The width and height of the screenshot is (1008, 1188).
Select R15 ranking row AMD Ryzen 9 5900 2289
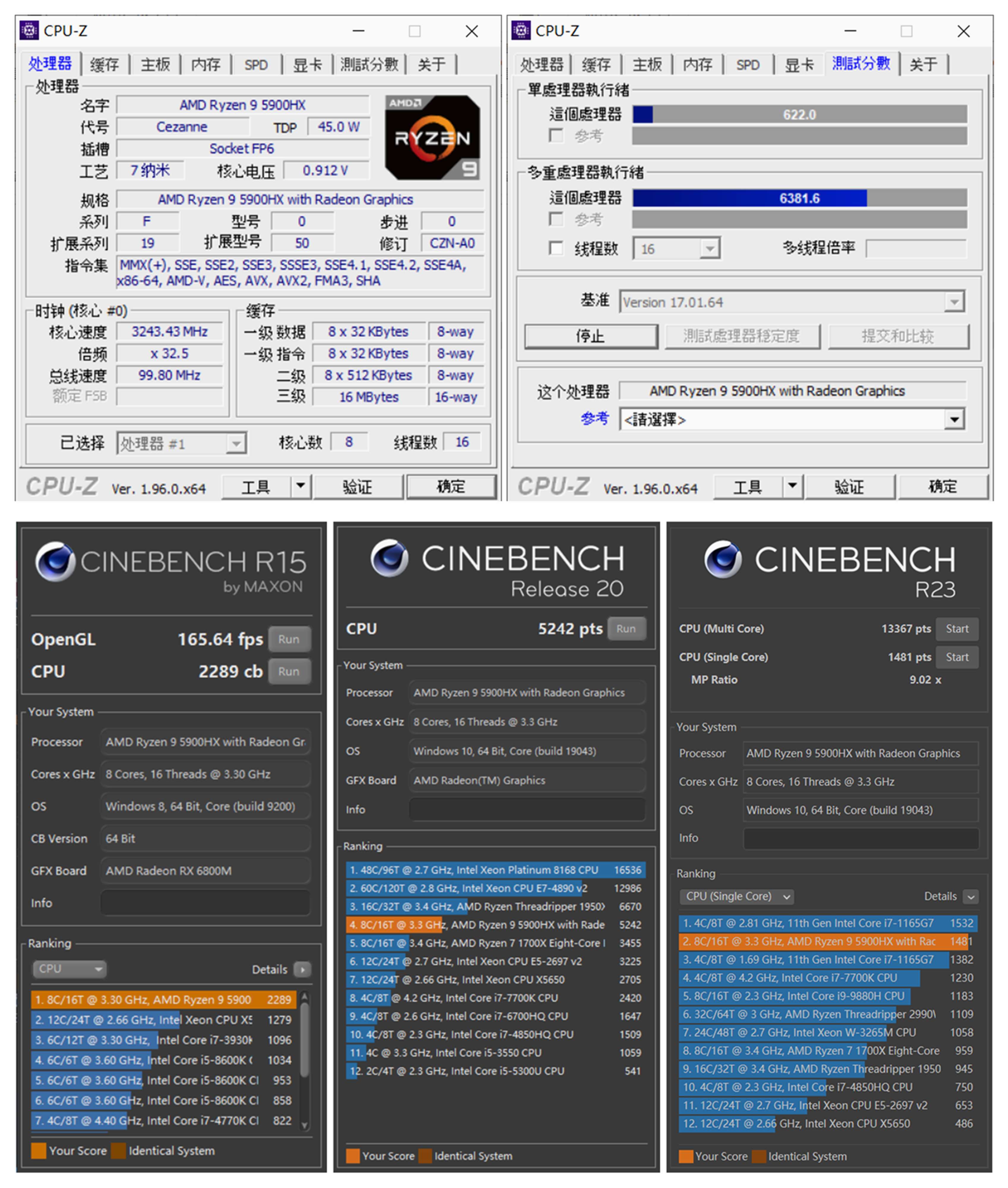[163, 999]
